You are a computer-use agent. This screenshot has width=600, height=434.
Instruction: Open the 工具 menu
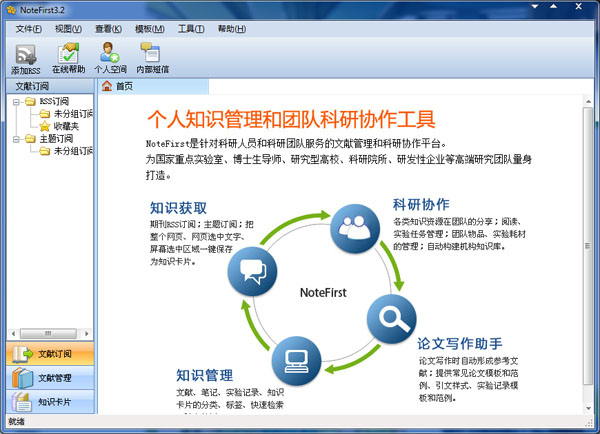[x=191, y=28]
